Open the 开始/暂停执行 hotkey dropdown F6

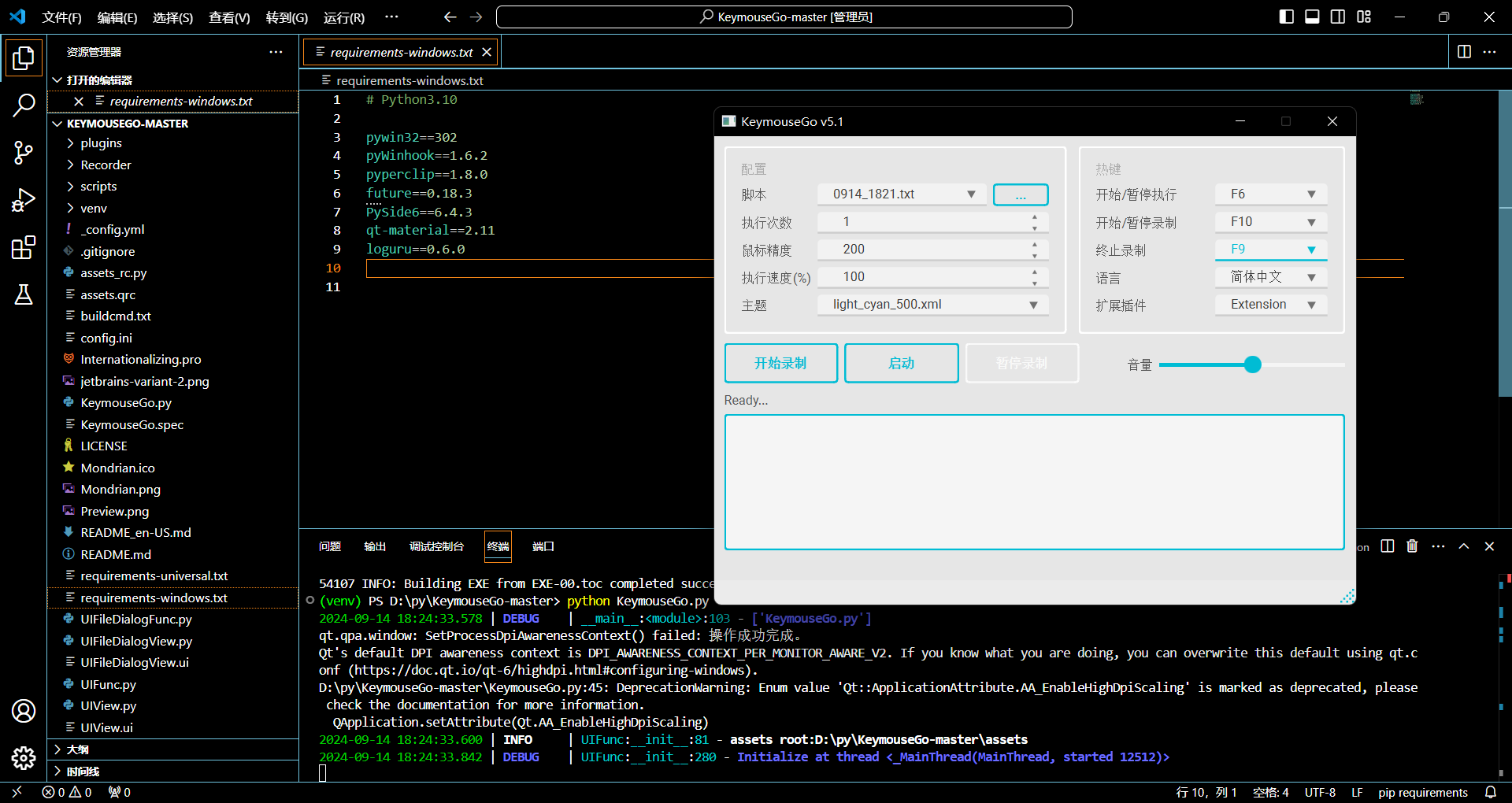1271,194
